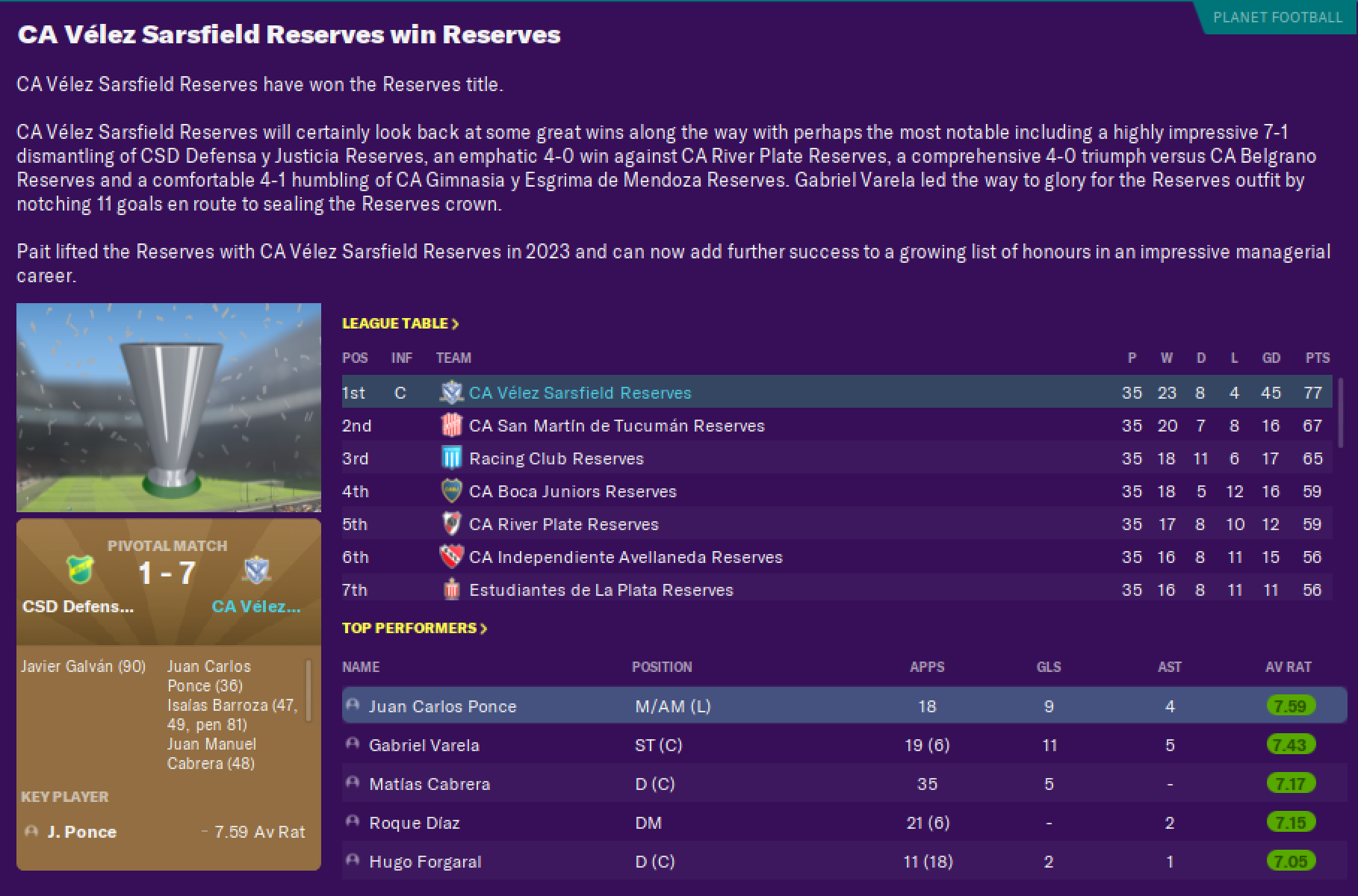Click the 7.05 average rating badge
This screenshot has width=1358, height=896.
click(1290, 861)
